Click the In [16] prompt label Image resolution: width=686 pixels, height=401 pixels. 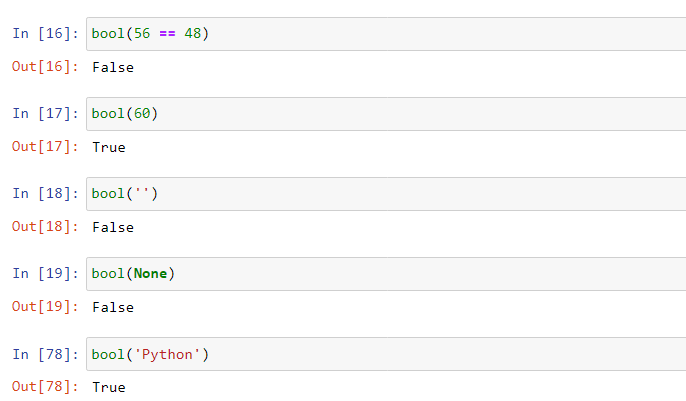(46, 34)
